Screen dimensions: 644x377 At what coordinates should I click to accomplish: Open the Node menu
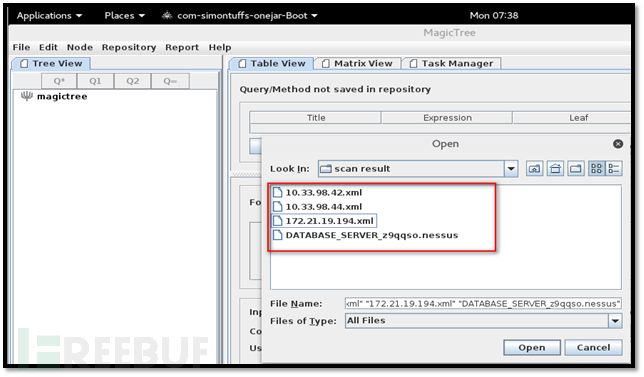pos(80,47)
